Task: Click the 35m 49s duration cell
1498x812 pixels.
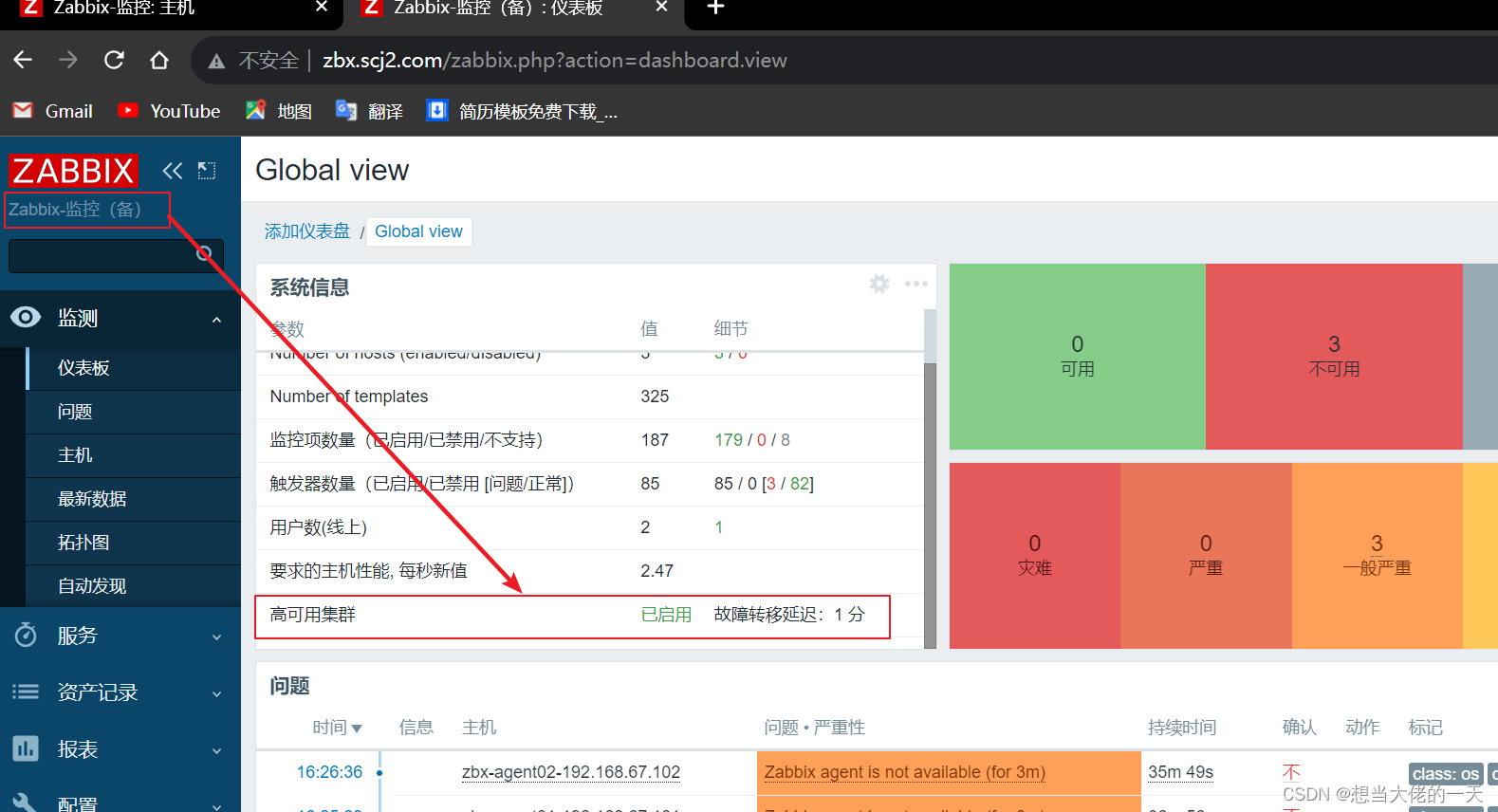Action: tap(1180, 772)
